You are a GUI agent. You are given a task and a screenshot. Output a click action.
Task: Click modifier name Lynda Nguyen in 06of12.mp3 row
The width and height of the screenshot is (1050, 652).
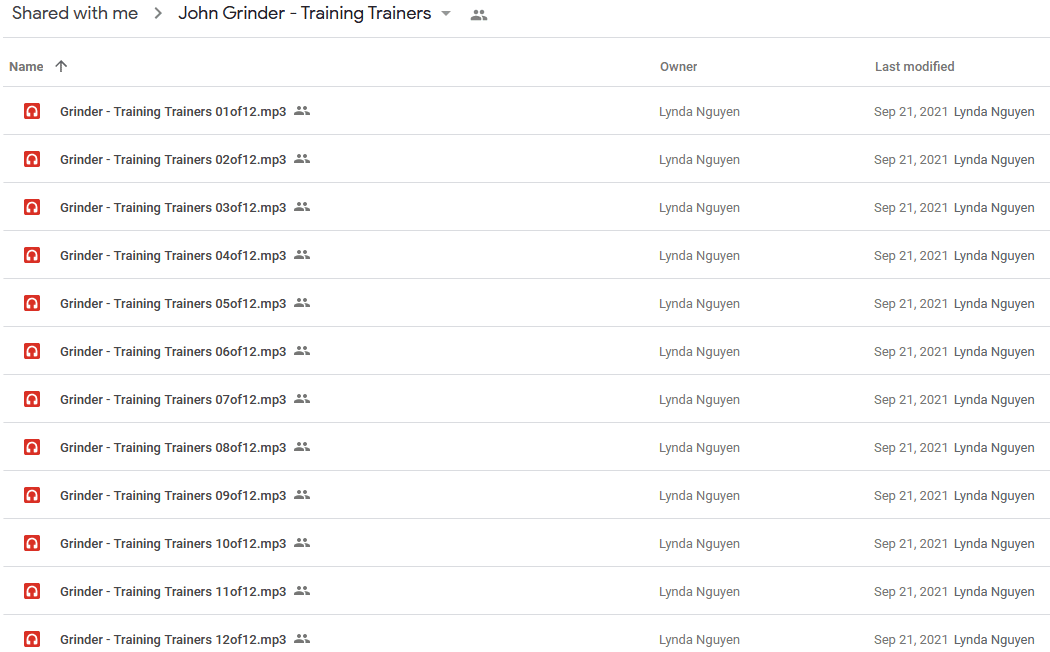click(x=994, y=352)
